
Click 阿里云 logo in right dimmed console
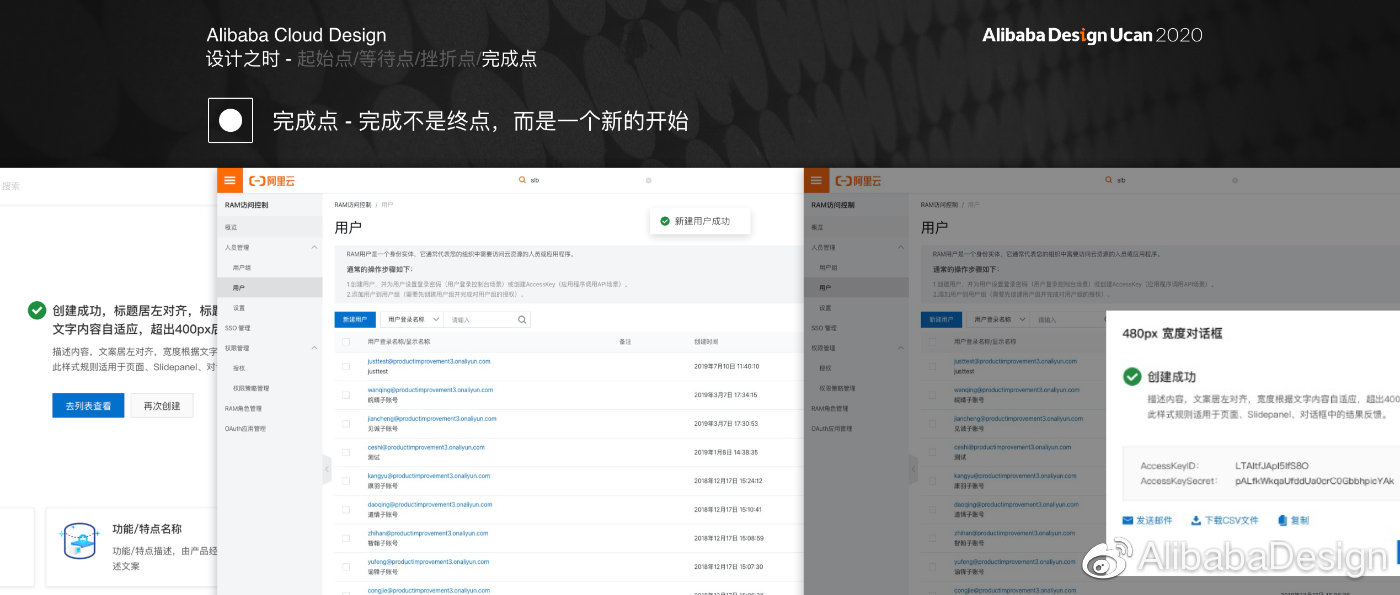(x=859, y=181)
